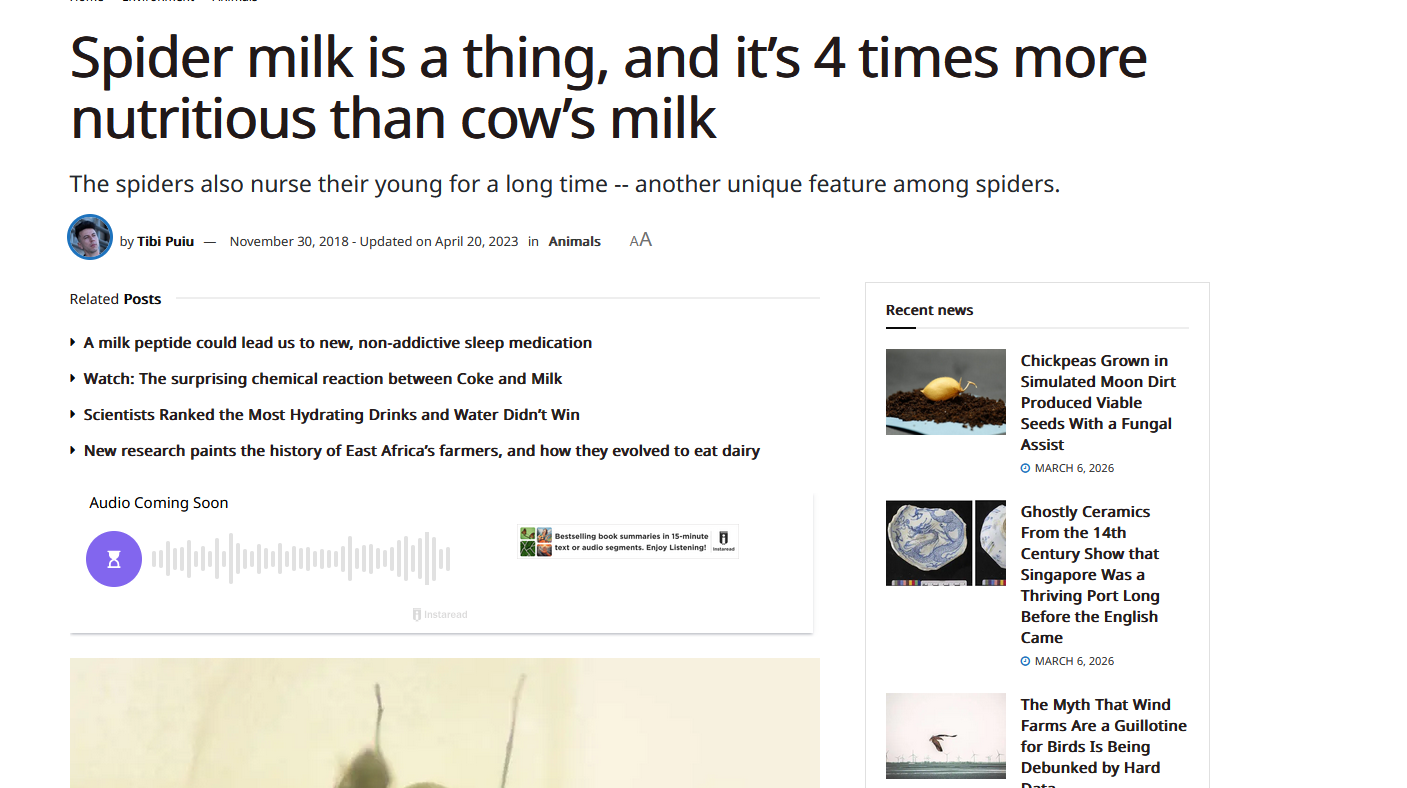The height and width of the screenshot is (788, 1407).
Task: Click the font size resizer icon
Action: pyautogui.click(x=641, y=240)
